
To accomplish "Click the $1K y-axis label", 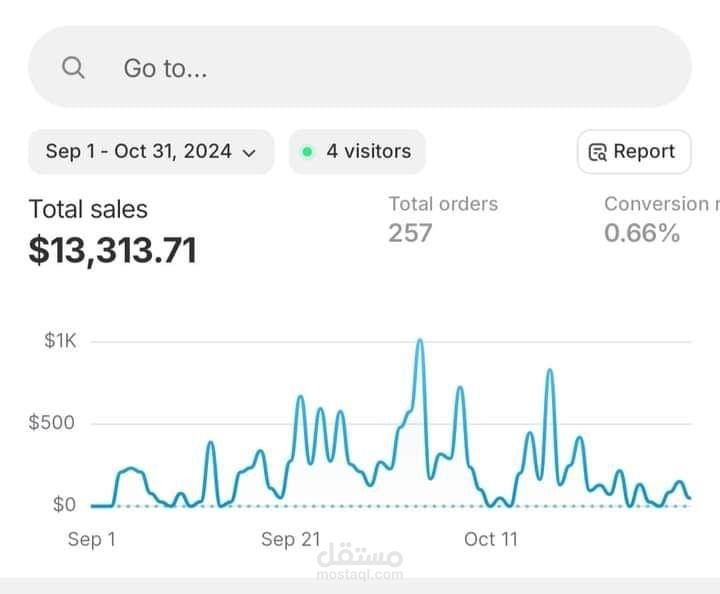I will (x=60, y=341).
